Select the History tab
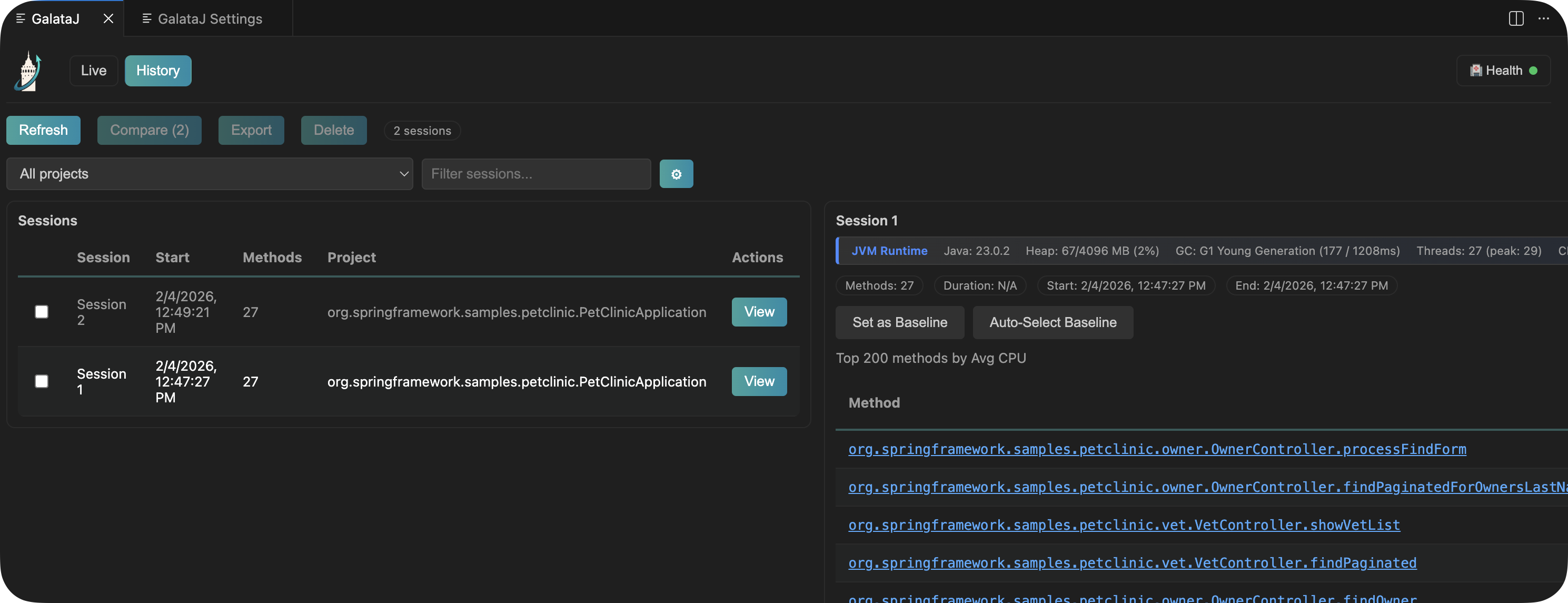This screenshot has height=603, width=1568. [157, 71]
